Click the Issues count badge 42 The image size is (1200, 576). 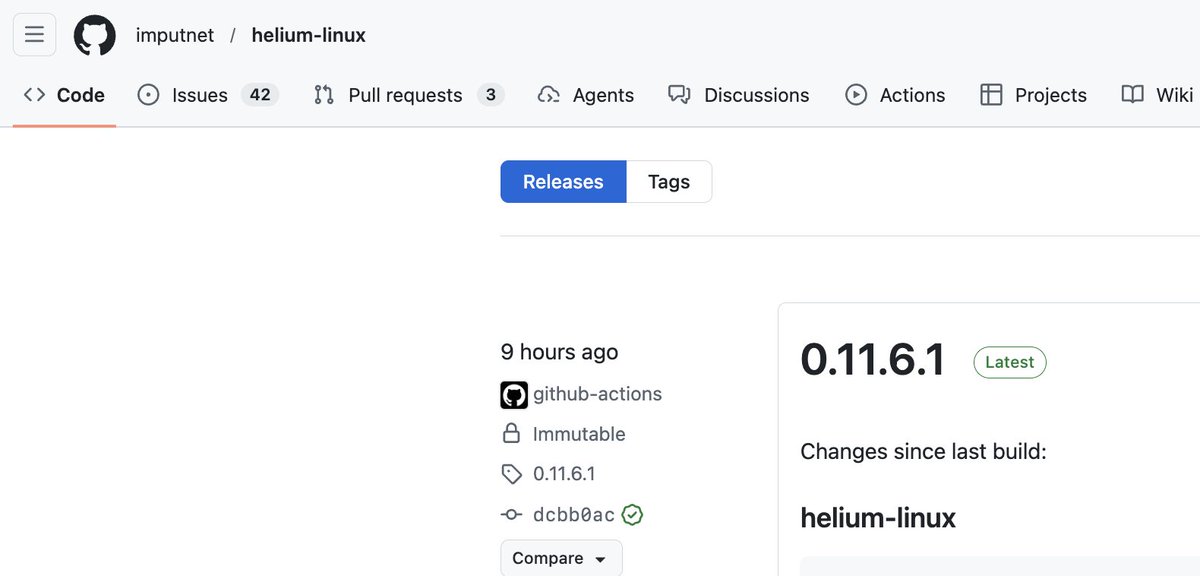(x=260, y=95)
